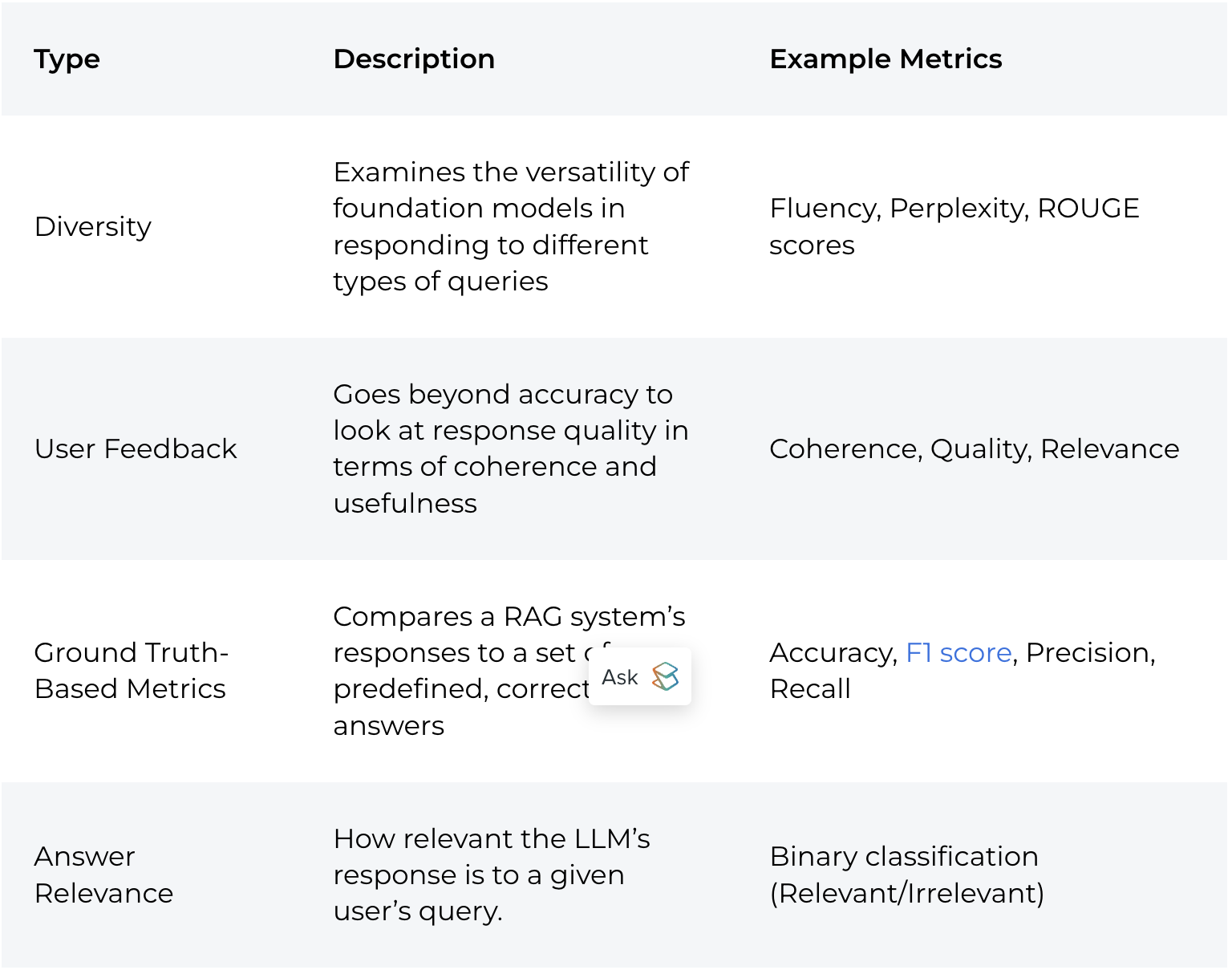1232x974 pixels.
Task: Select the Answer Relevance description text
Action: pyautogui.click(x=491, y=875)
